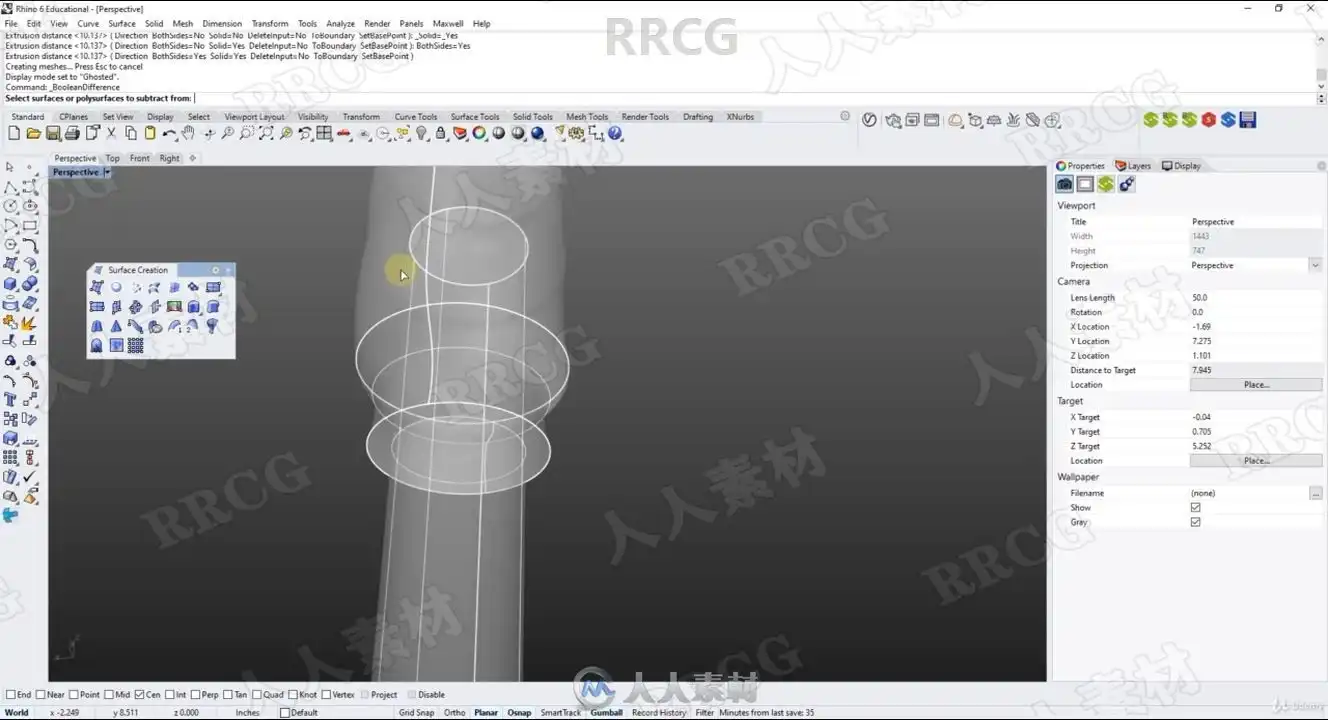Image resolution: width=1328 pixels, height=720 pixels.
Task: Click the red car icon
Action: tap(344, 133)
